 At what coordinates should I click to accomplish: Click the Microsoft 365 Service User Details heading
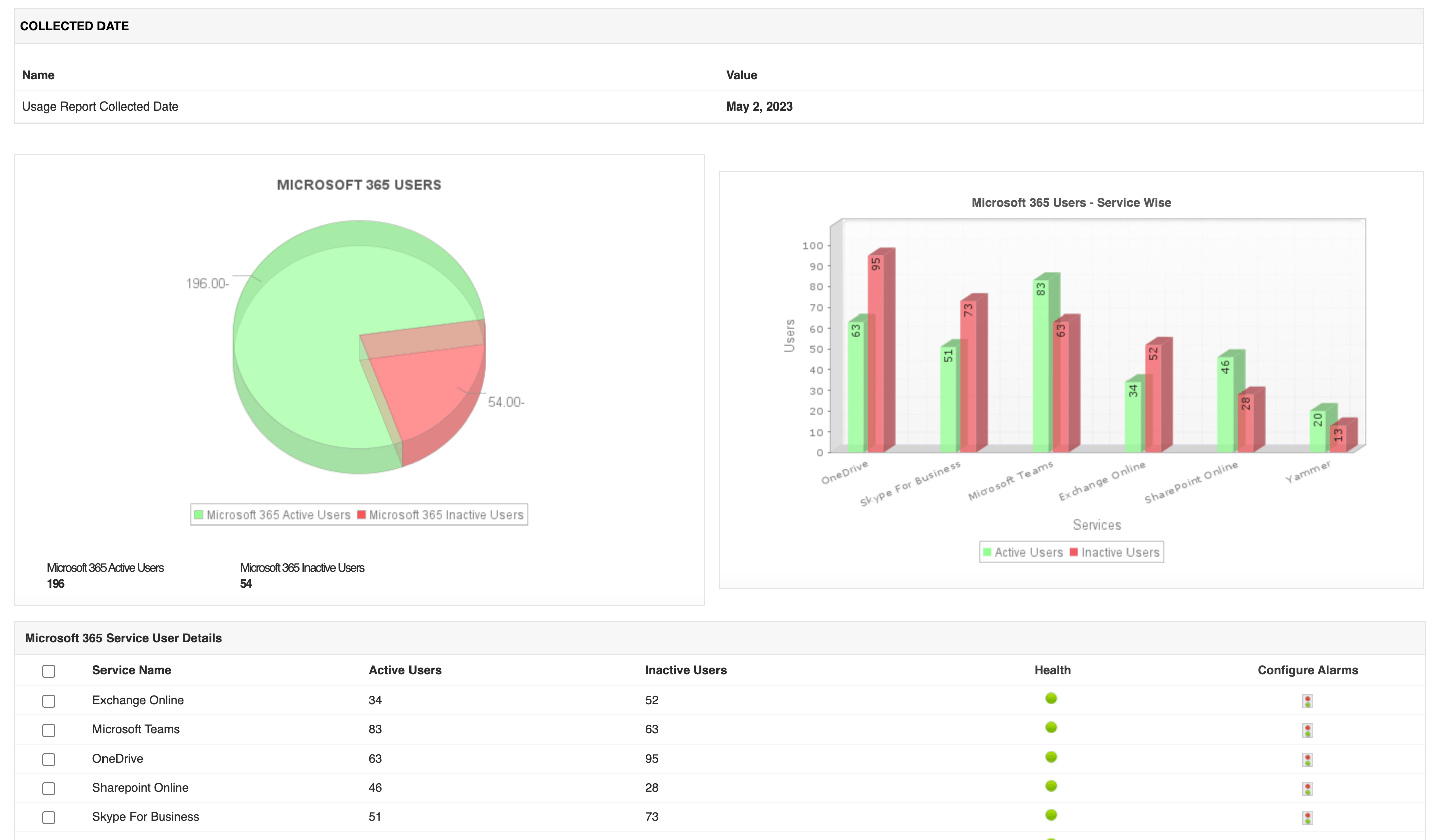pyautogui.click(x=123, y=638)
